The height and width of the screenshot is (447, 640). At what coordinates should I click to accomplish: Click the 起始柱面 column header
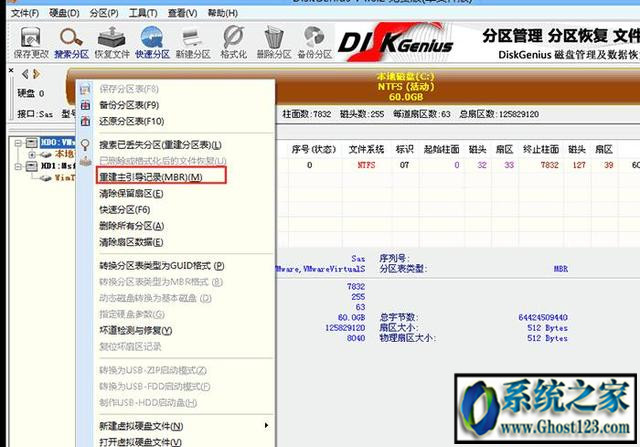[x=441, y=149]
